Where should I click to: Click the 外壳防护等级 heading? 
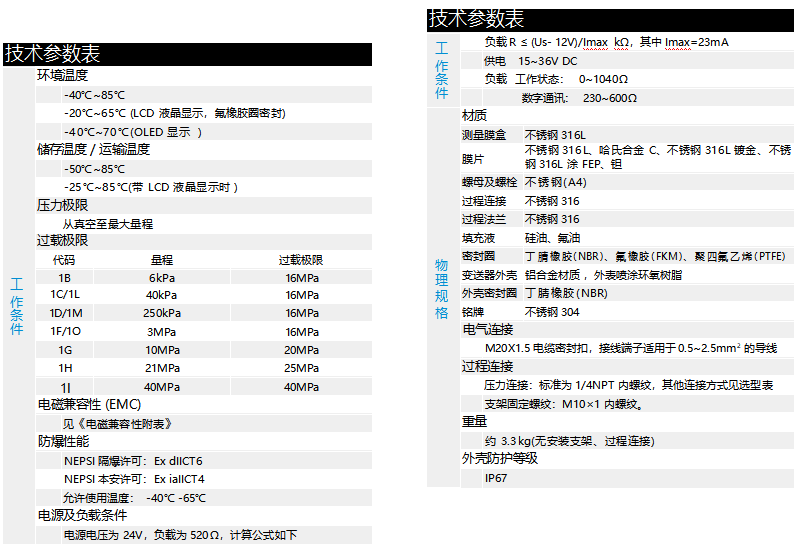pos(499,459)
